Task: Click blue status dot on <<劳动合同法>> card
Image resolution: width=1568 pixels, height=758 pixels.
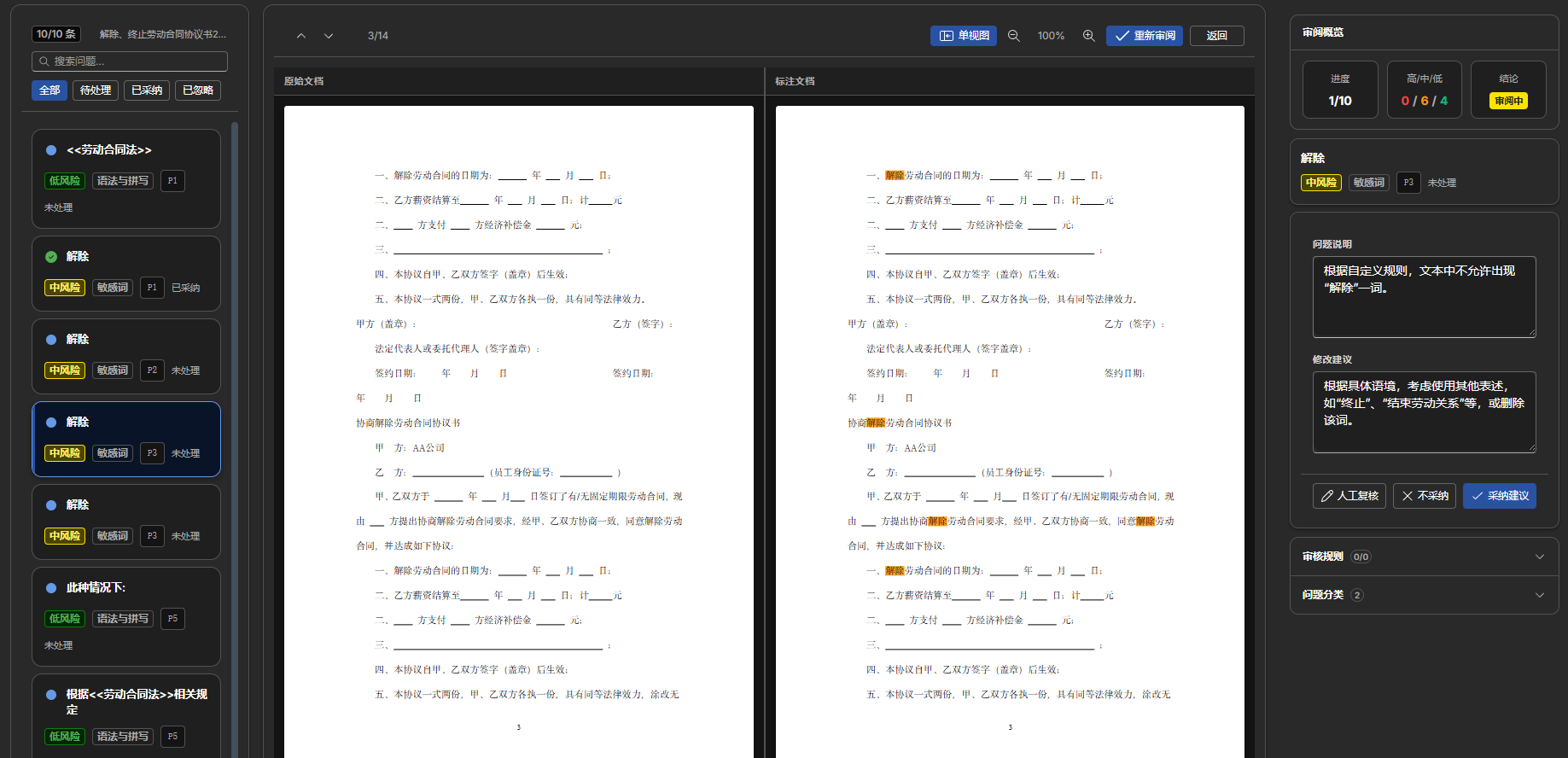Action: (51, 150)
